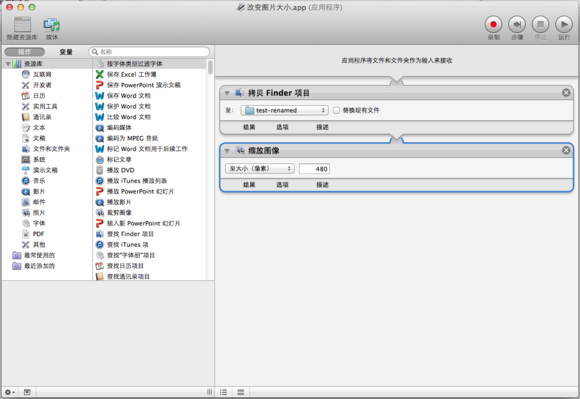The width and height of the screenshot is (580, 399).
Task: Collapse the 资源库 library tree triangle
Action: pyautogui.click(x=8, y=64)
